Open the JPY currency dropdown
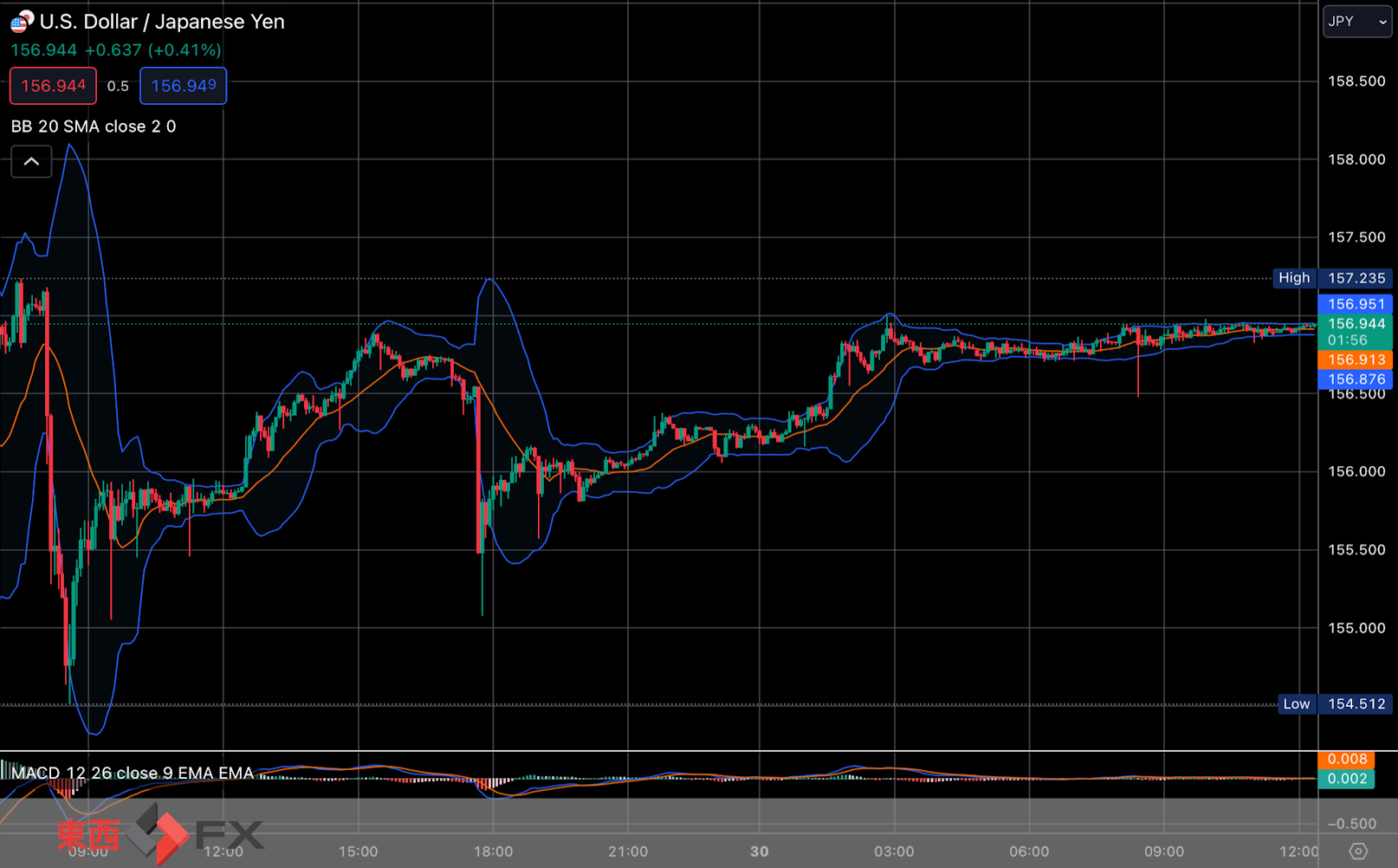This screenshot has width=1398, height=868. 1356,22
